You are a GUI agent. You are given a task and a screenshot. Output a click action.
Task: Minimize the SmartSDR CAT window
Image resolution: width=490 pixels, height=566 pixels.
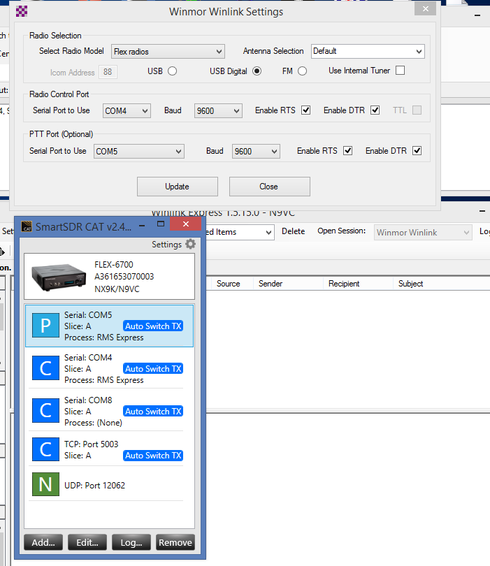click(142, 226)
